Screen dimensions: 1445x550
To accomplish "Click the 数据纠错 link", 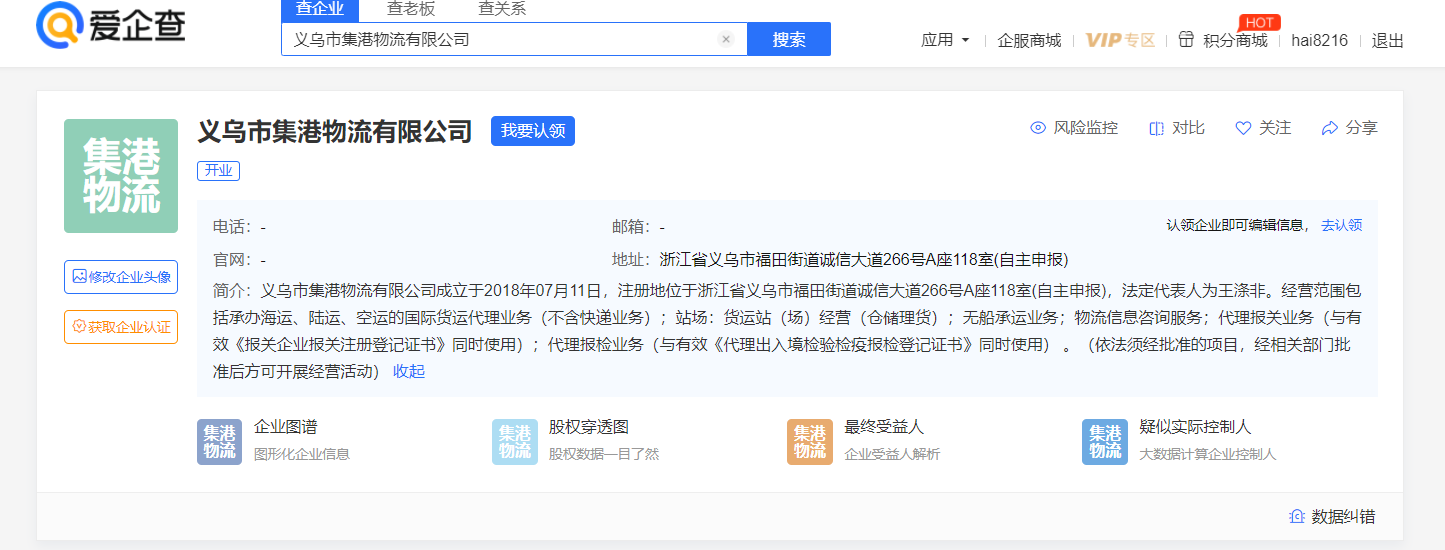I will [x=1344, y=517].
